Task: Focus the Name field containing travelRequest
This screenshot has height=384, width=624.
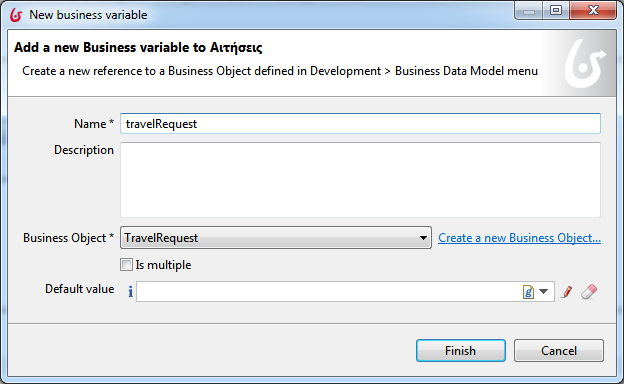Action: pos(360,124)
